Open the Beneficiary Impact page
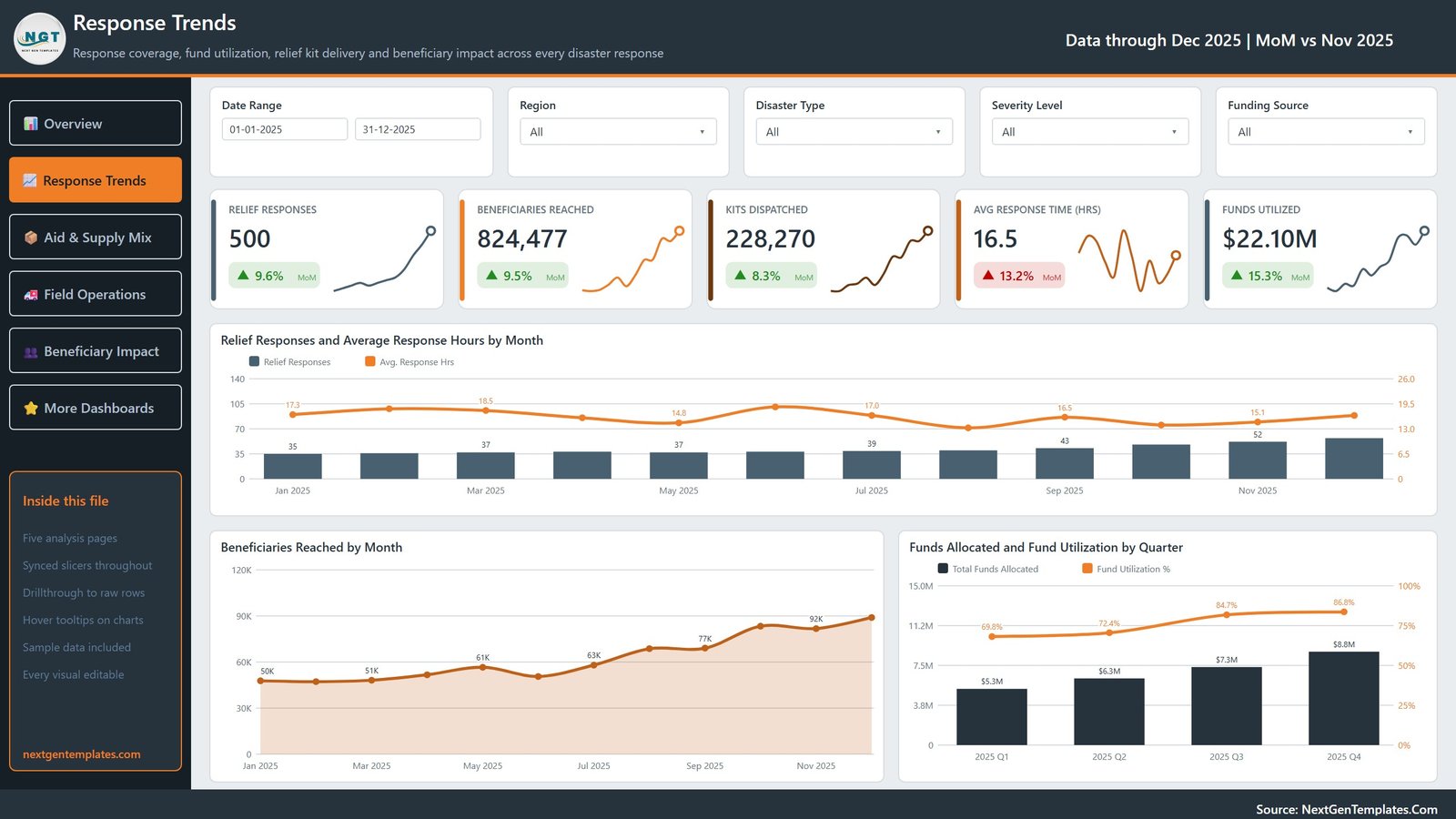This screenshot has height=819, width=1456. tap(96, 350)
